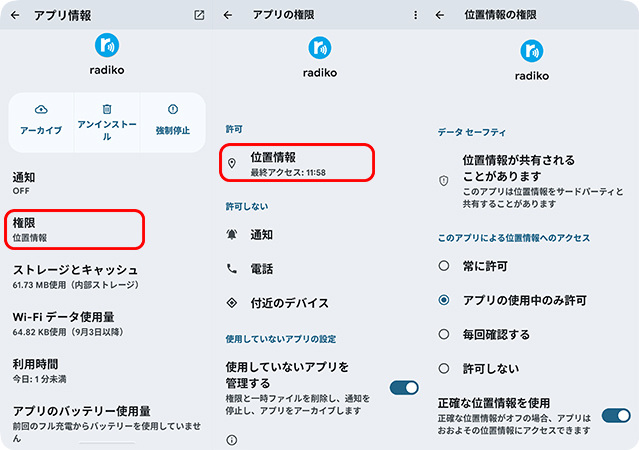Open the 権限 位置情報 row
Viewport: 639px width, 450px height.
point(75,229)
